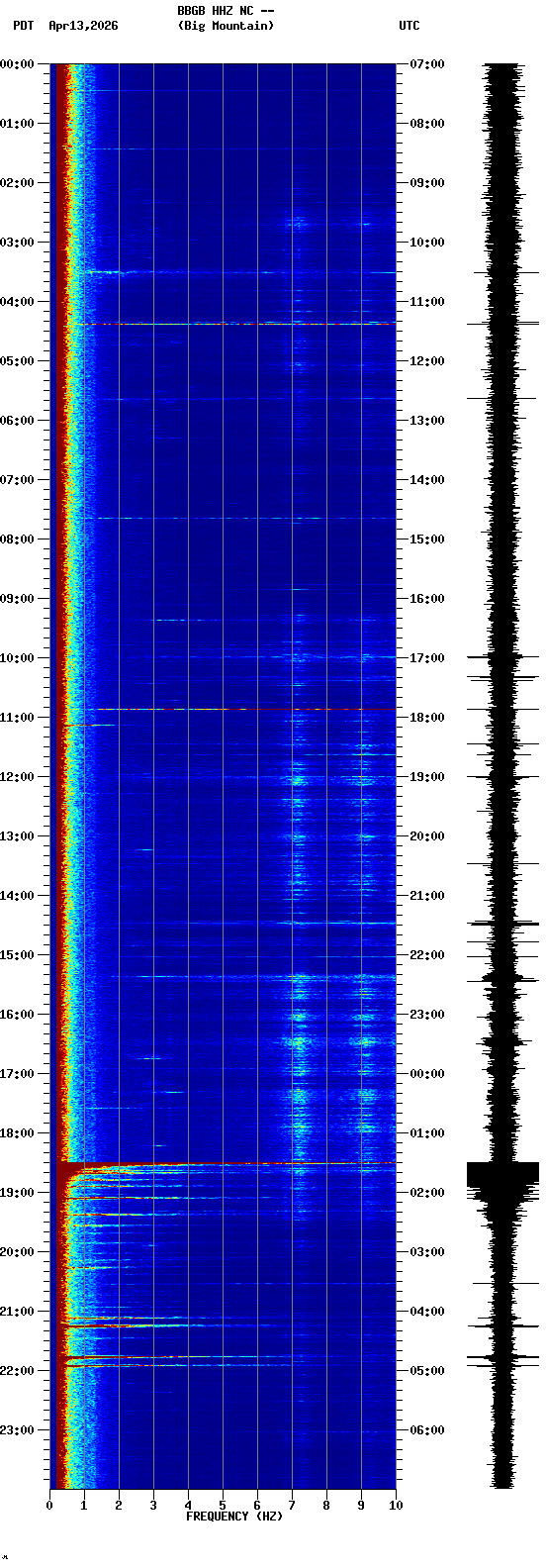The height and width of the screenshot is (1568, 546).
Task: Click the UTC time label '06:00'
Action: (427, 1430)
